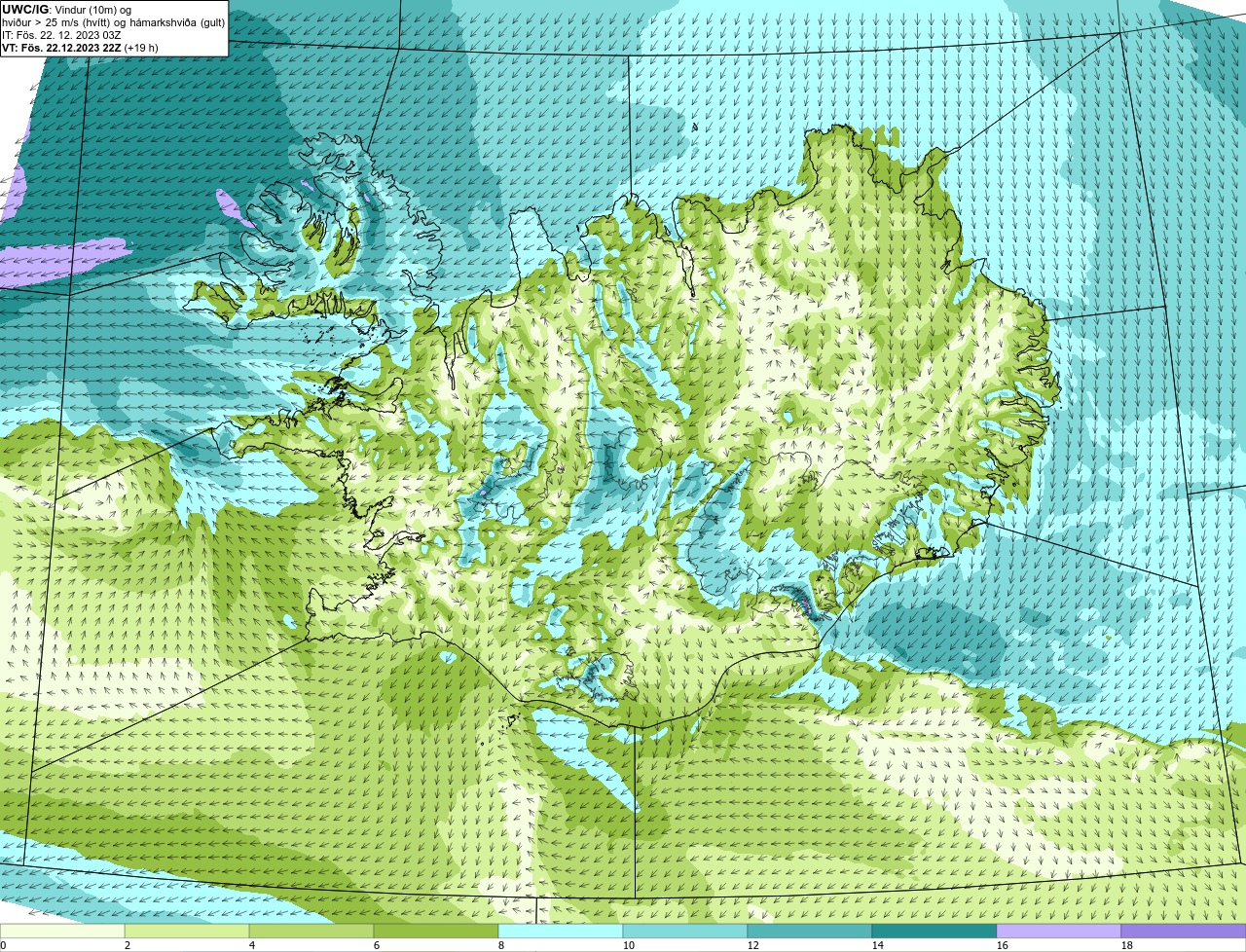Image resolution: width=1246 pixels, height=952 pixels.
Task: Click the legend scale label "4"
Action: (x=252, y=945)
